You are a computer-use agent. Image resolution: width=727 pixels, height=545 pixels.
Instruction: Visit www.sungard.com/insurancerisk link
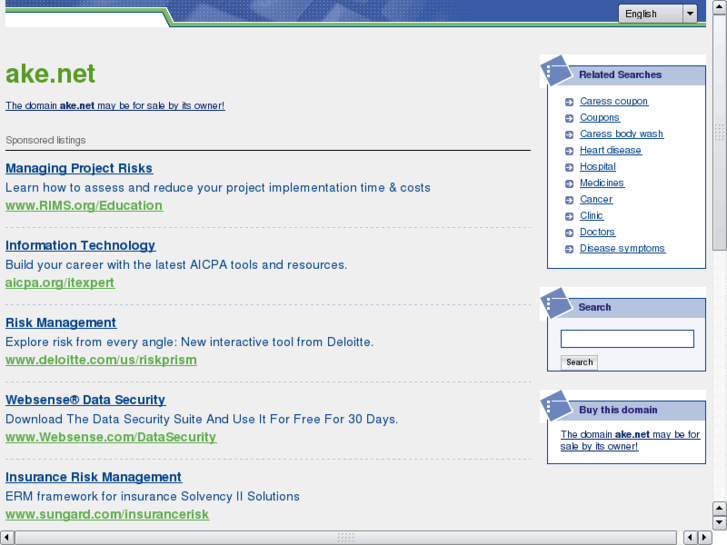coord(107,514)
